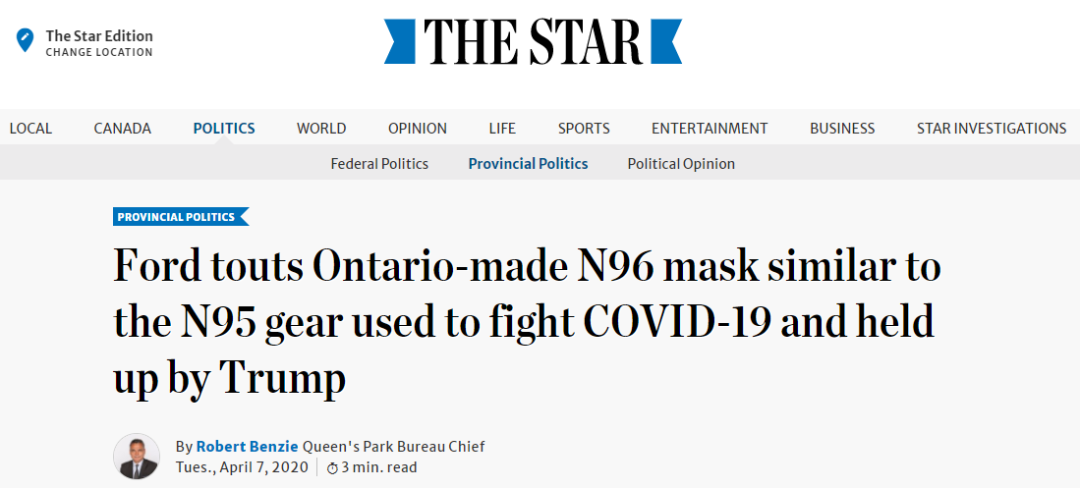The image size is (1080, 488).
Task: Click the Provincial Politics category tag
Action: (181, 217)
